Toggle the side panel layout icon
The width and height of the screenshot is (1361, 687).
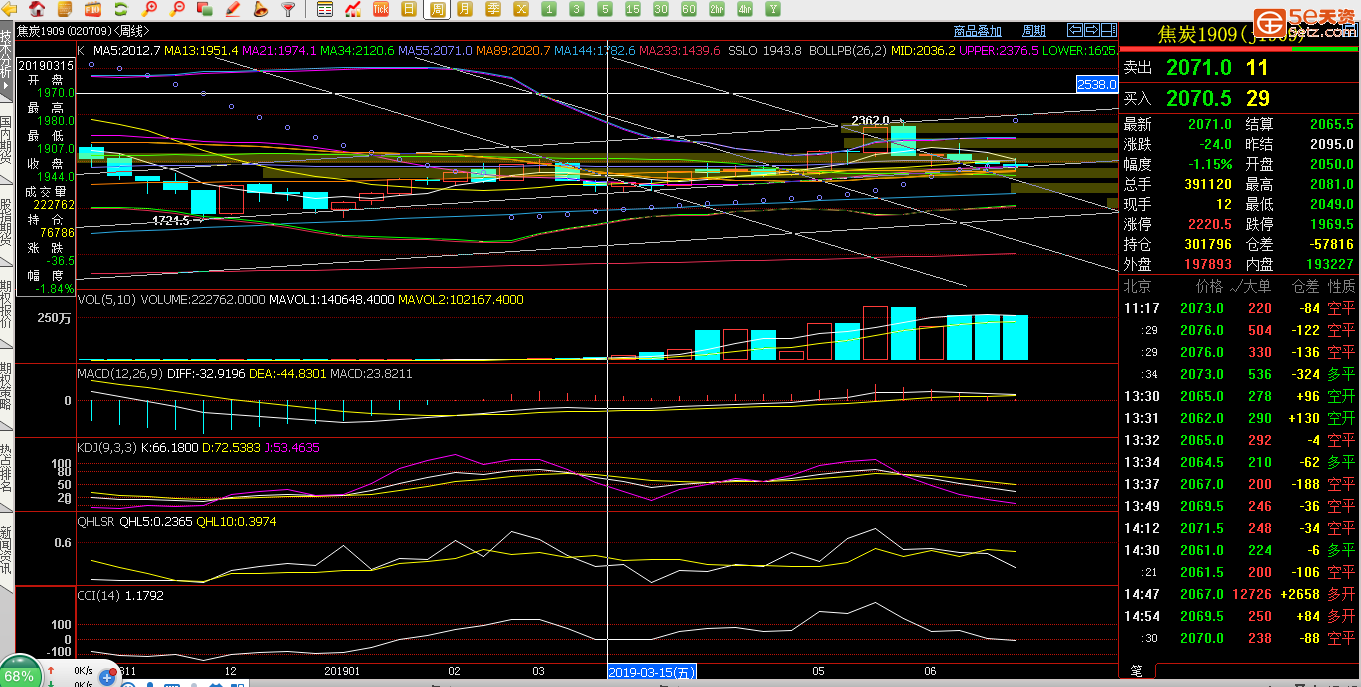click(1108, 30)
